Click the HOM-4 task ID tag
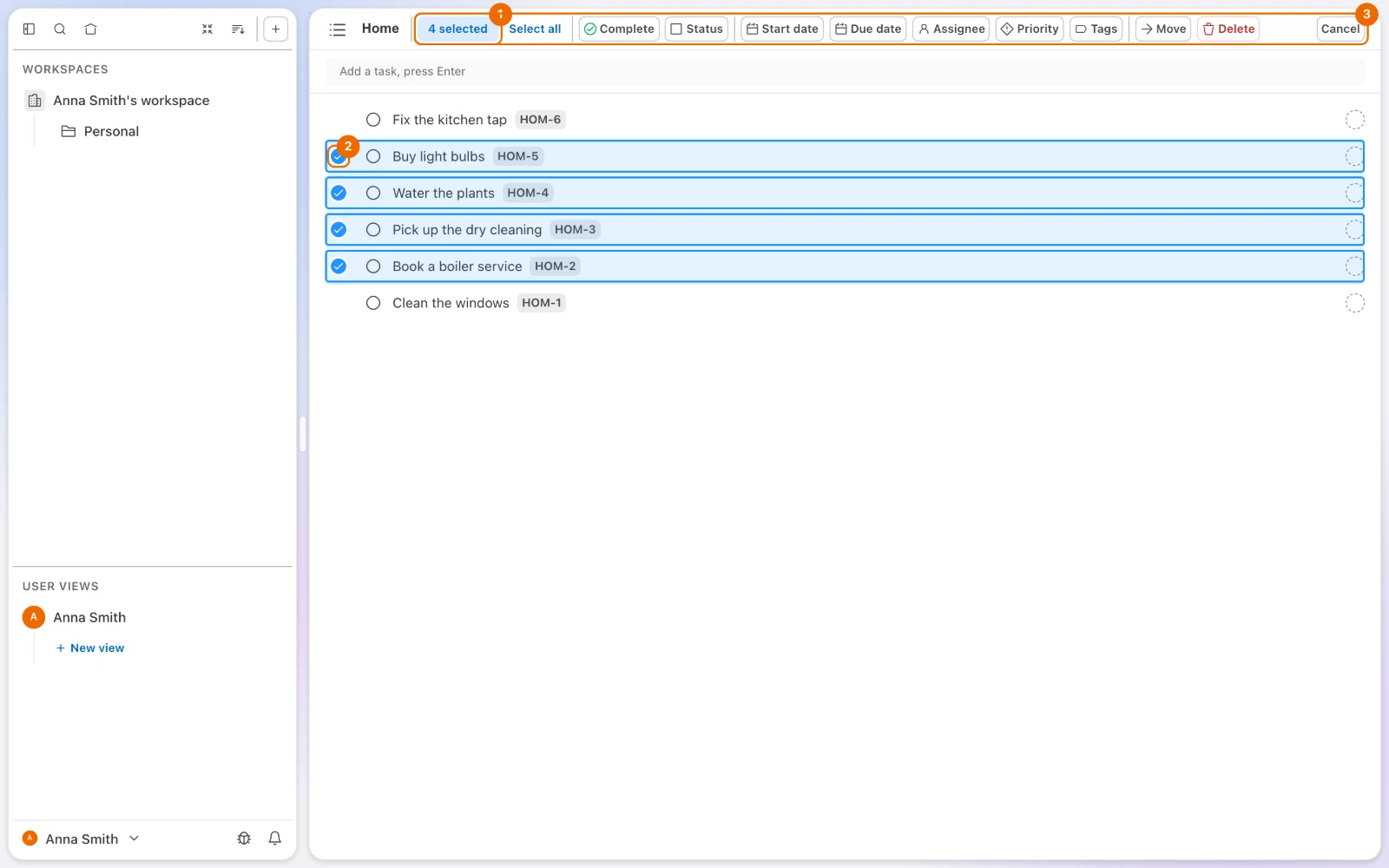The width and height of the screenshot is (1389, 868). tap(528, 193)
